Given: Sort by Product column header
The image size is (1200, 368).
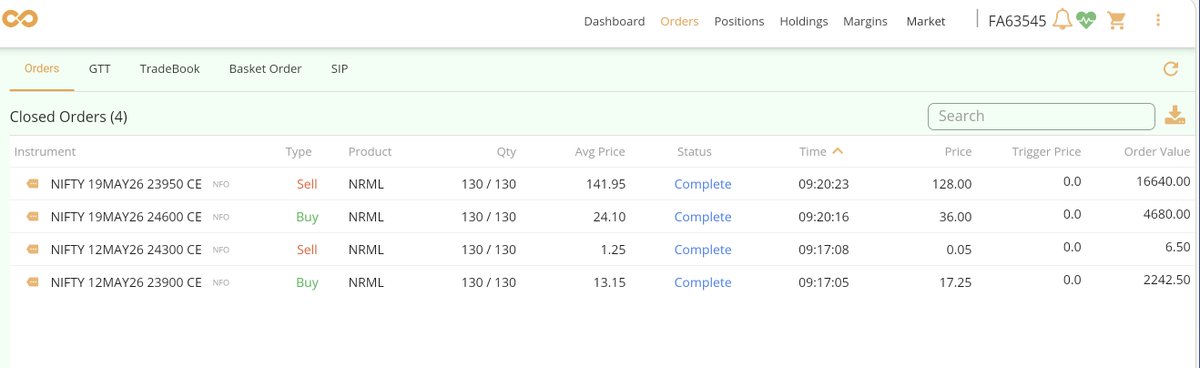Looking at the screenshot, I should pos(370,152).
